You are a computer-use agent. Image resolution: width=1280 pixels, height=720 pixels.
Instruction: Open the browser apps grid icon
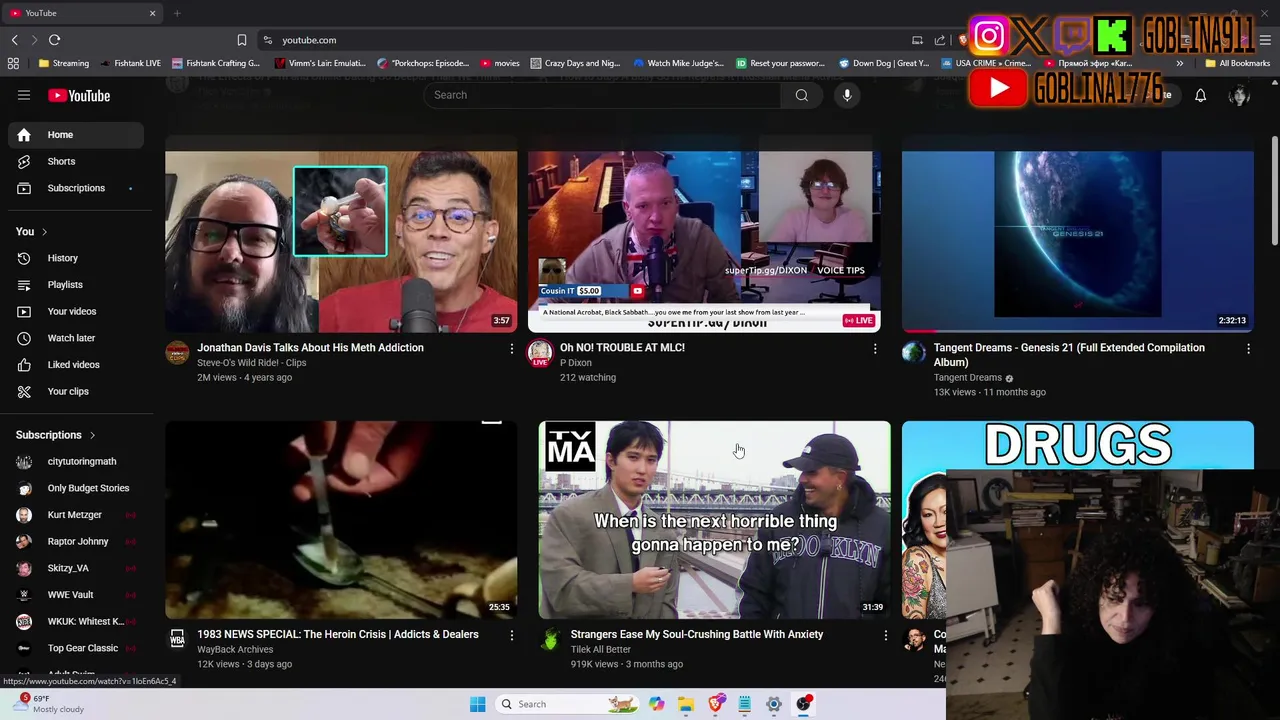click(x=13, y=63)
